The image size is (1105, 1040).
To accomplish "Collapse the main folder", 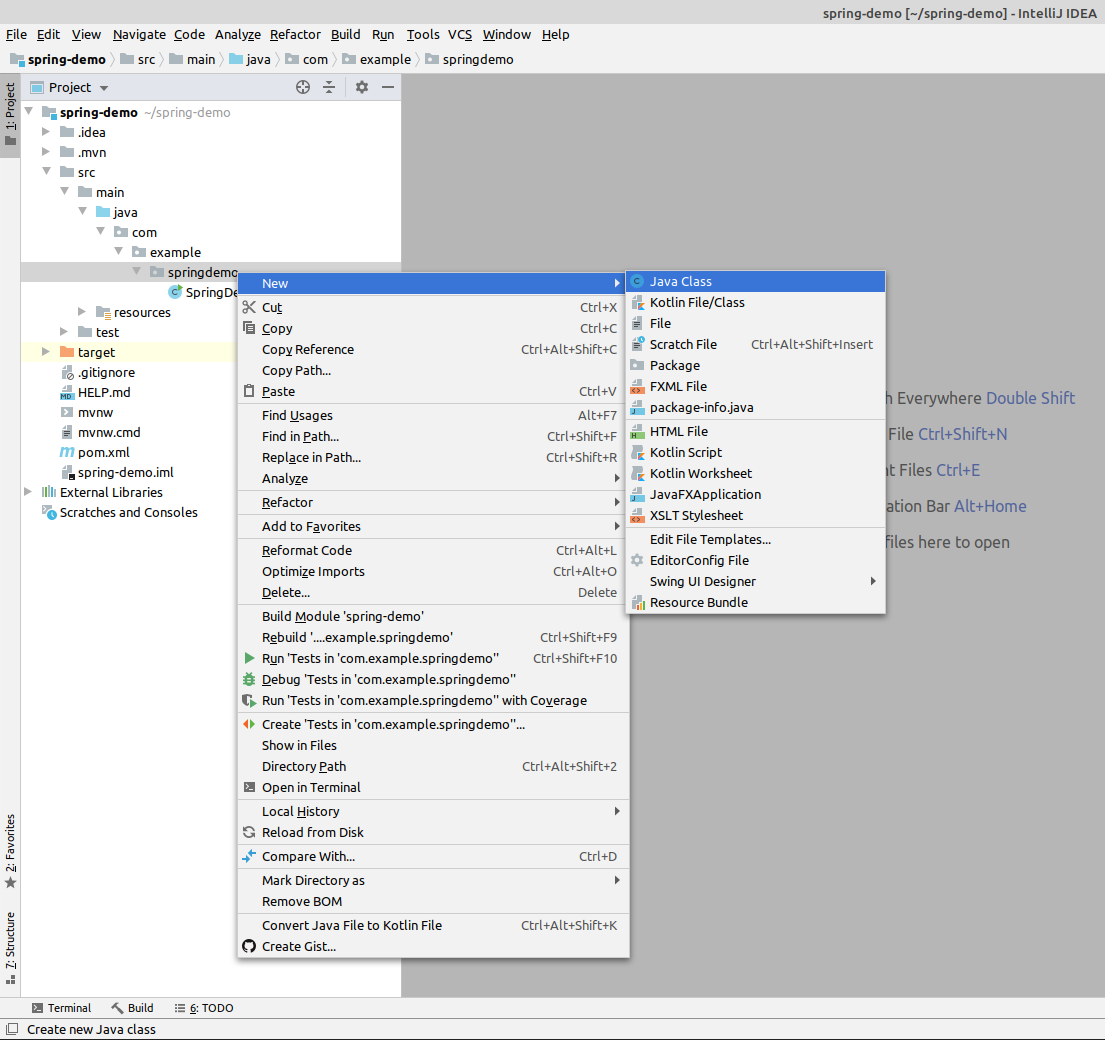I will (x=65, y=192).
